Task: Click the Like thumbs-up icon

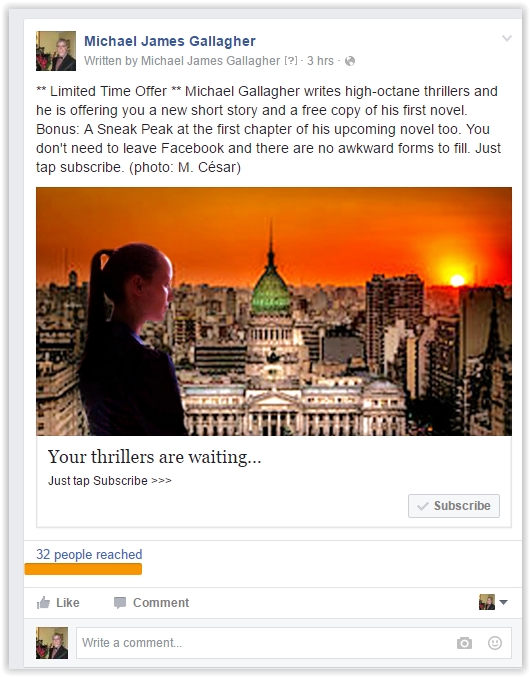Action: point(43,602)
